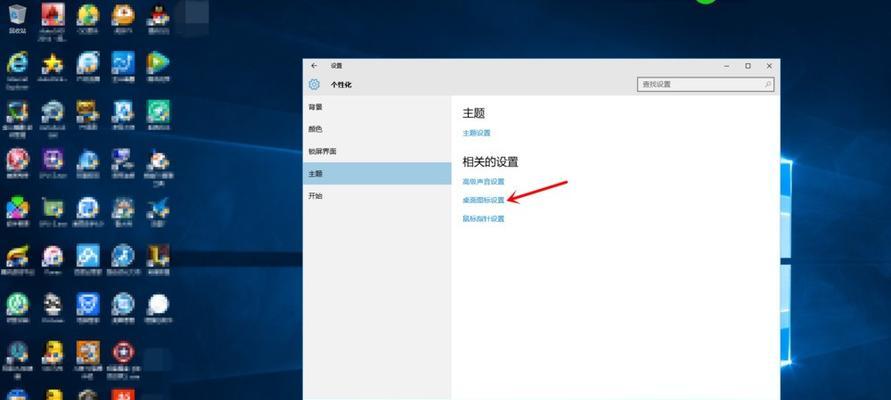Screen dimensions: 891x400
Task: Select the yellow star desktop shortcut
Action: pos(53,63)
